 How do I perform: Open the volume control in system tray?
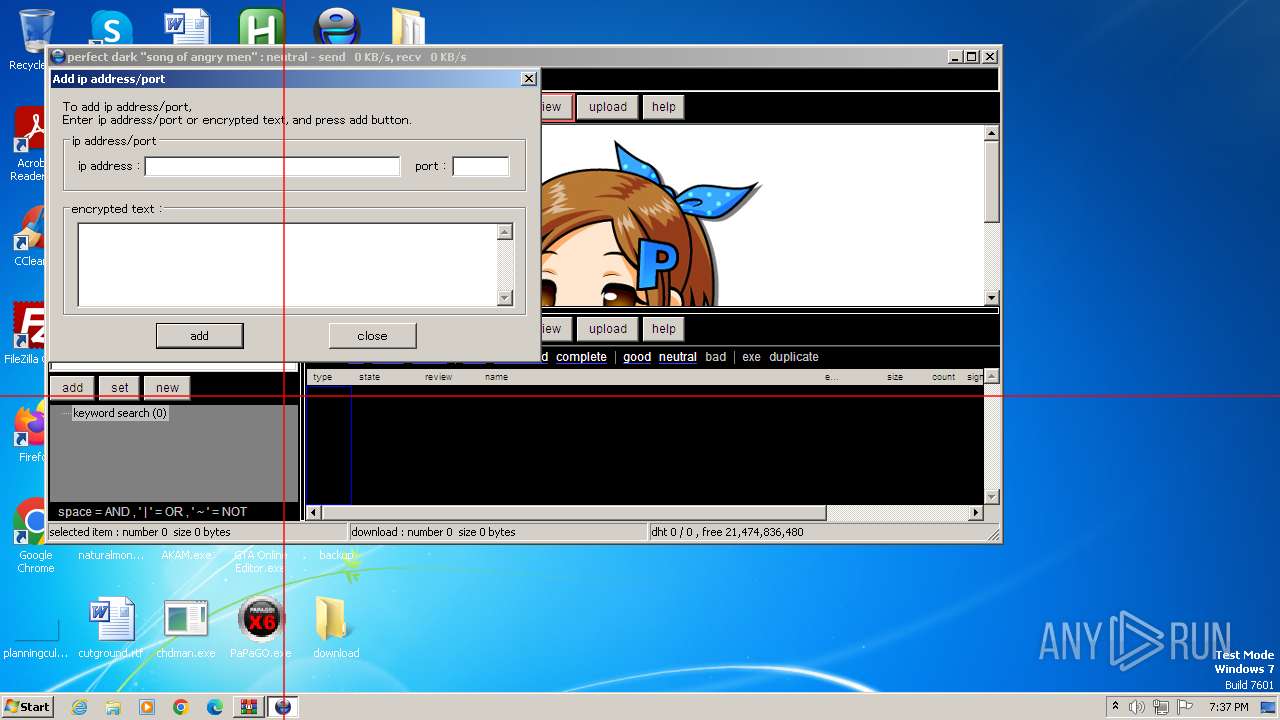pyautogui.click(x=1137, y=707)
